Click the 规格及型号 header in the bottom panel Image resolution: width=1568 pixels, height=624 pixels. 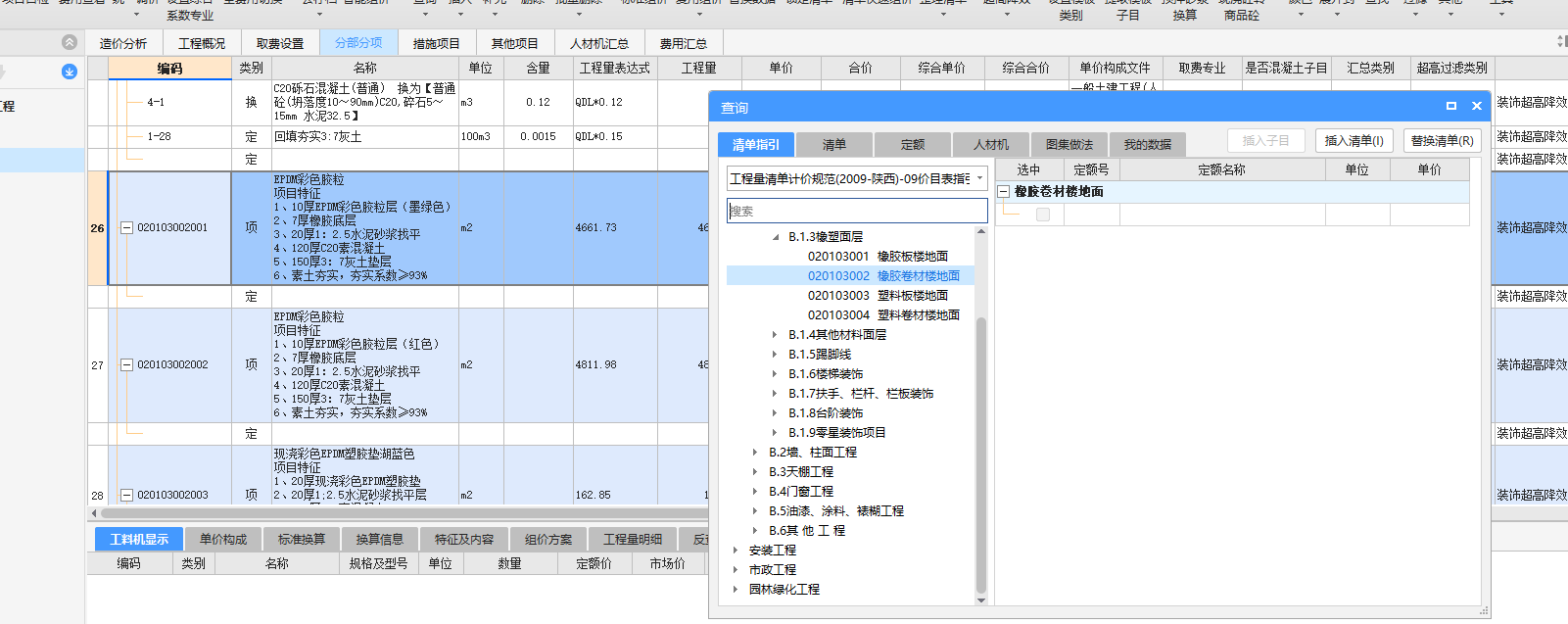(x=378, y=563)
